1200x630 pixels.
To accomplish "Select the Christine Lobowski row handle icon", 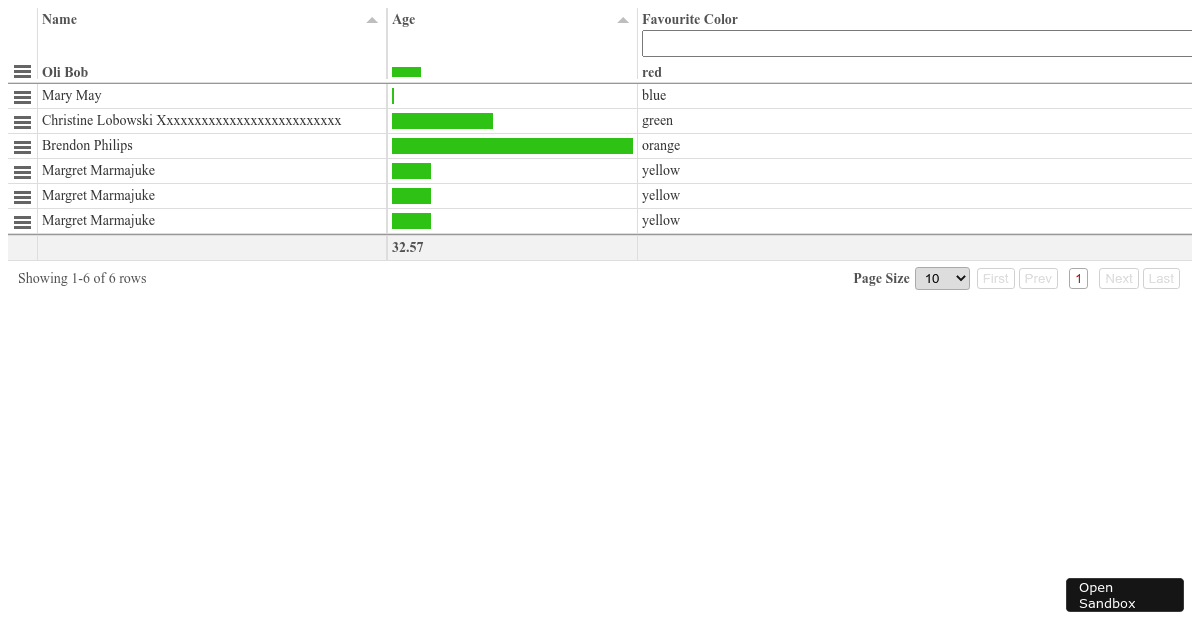I will [22, 122].
